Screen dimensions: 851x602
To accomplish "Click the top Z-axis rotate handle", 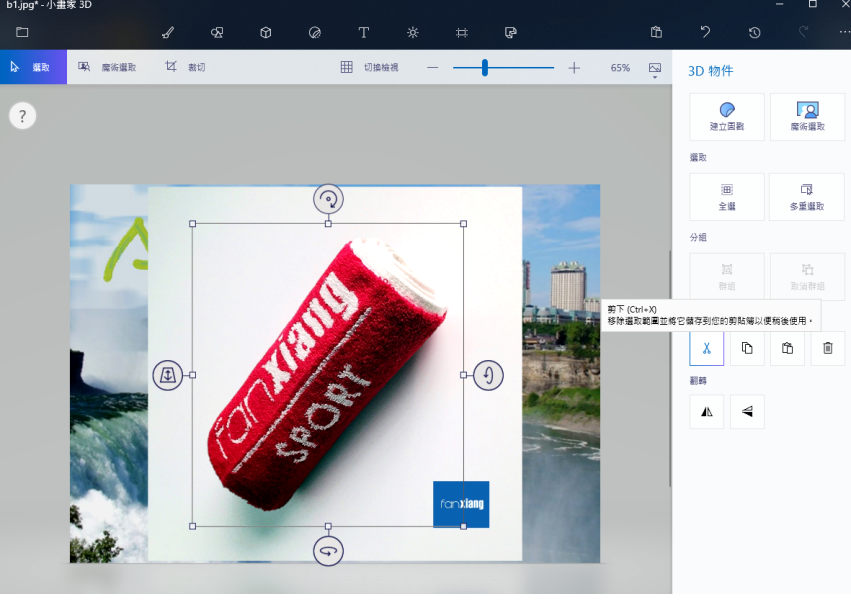I will [328, 199].
